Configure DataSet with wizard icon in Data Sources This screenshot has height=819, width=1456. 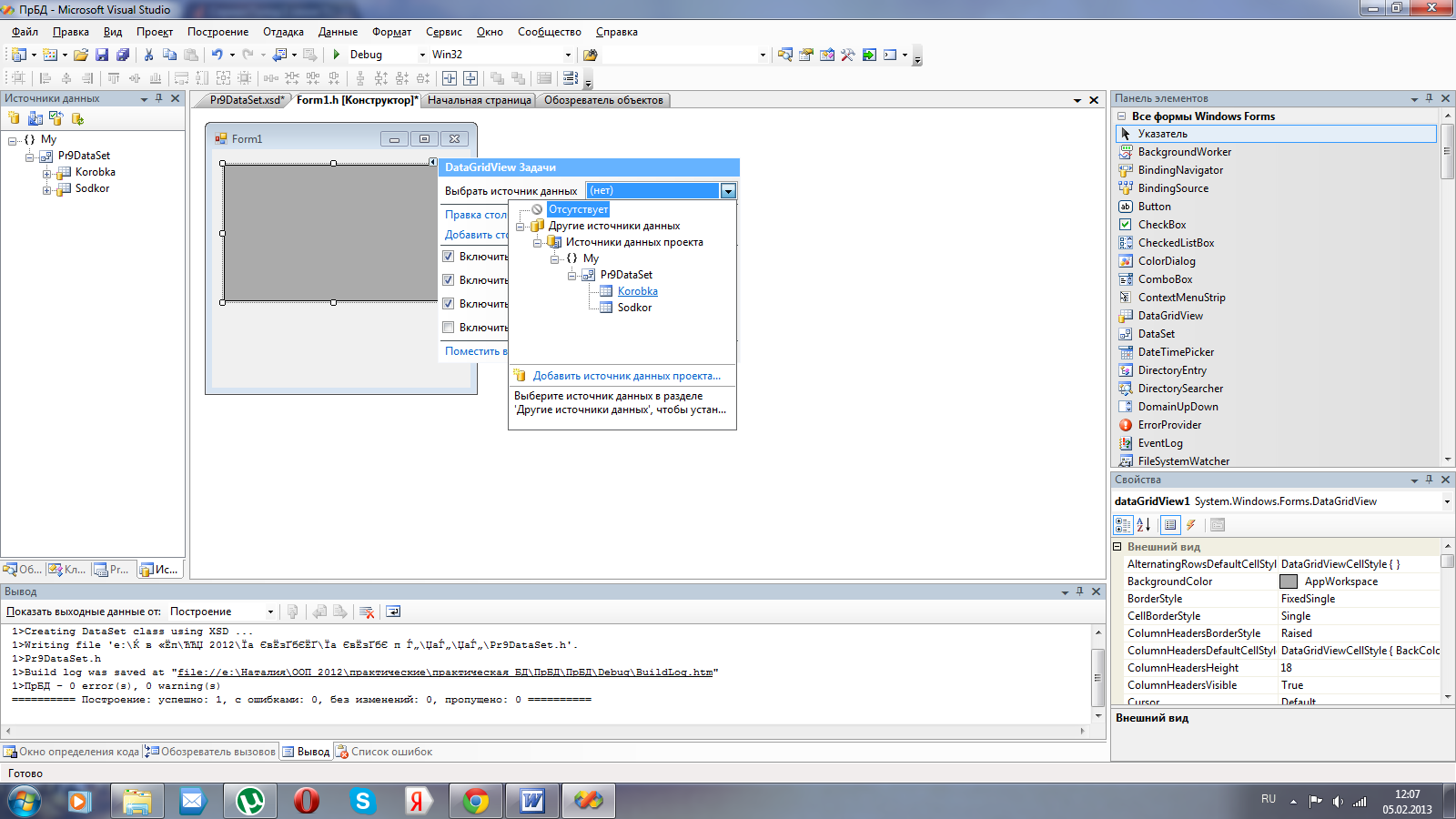[x=56, y=118]
